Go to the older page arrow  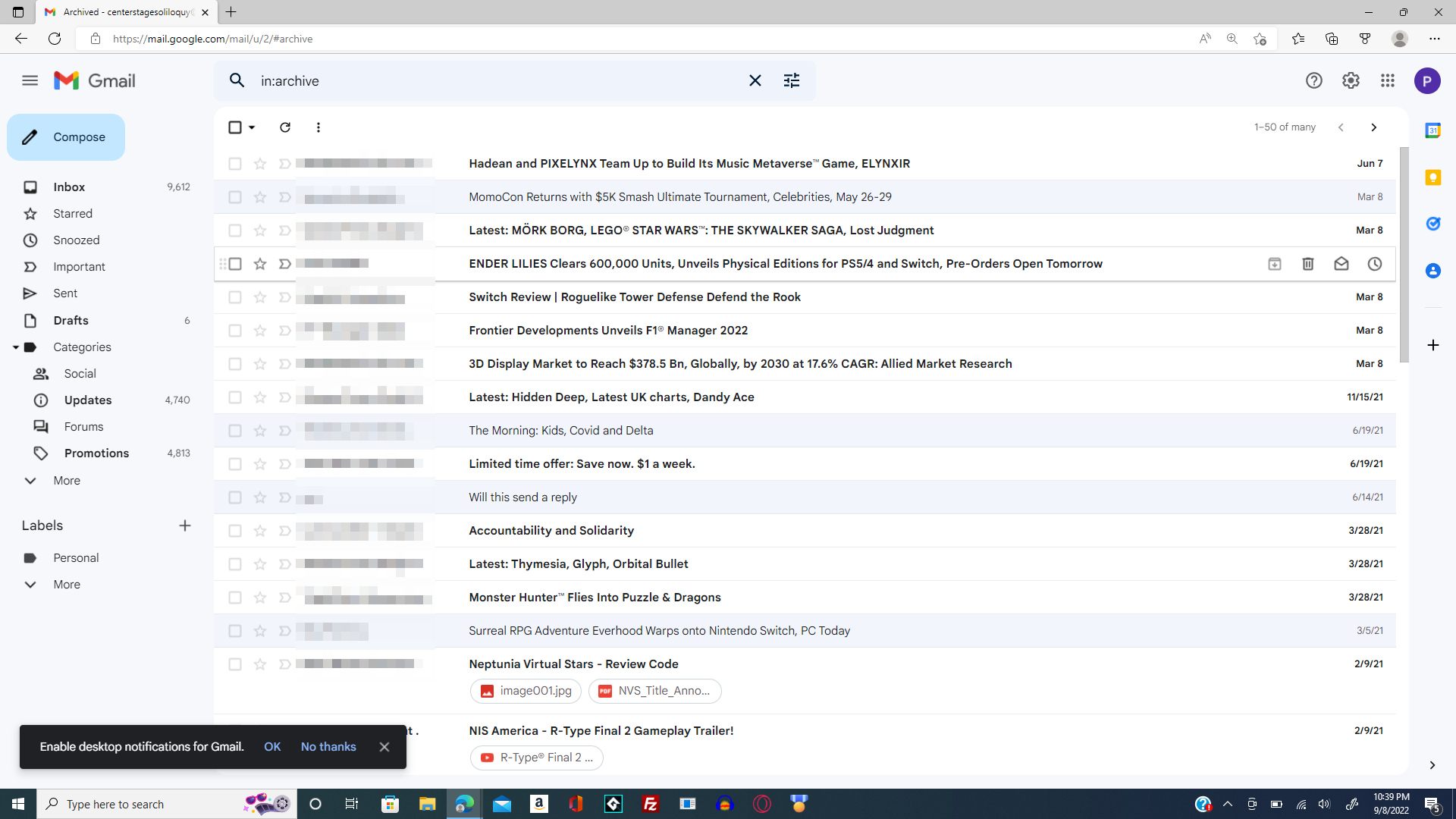[1373, 127]
